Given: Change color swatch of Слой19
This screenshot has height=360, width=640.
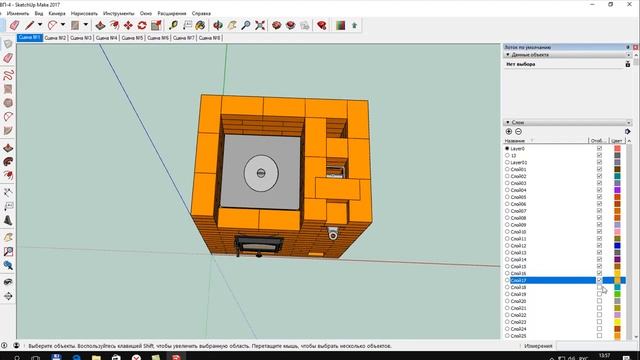Looking at the screenshot, I should [x=617, y=294].
